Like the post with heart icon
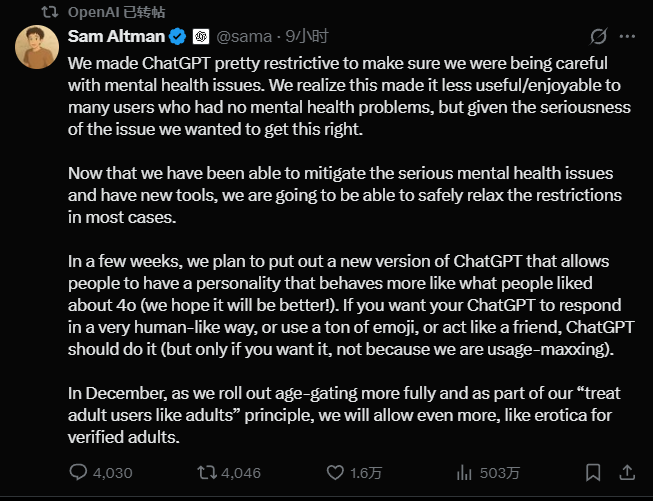This screenshot has width=653, height=501. point(333,472)
